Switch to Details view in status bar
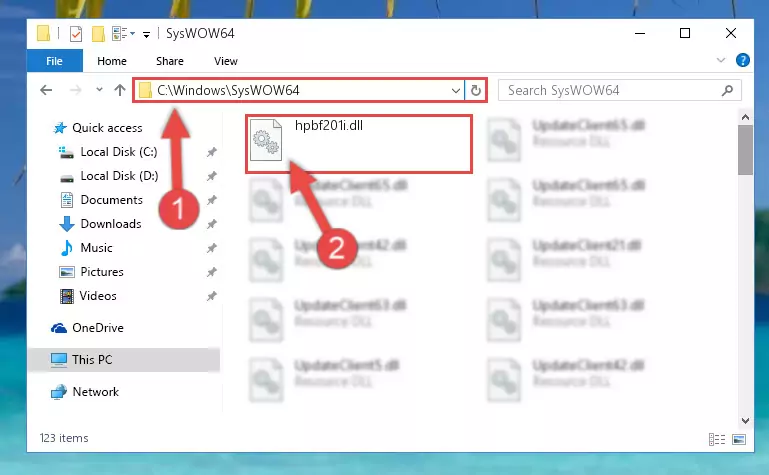Screen dimensions: 769x475 [x=717, y=439]
